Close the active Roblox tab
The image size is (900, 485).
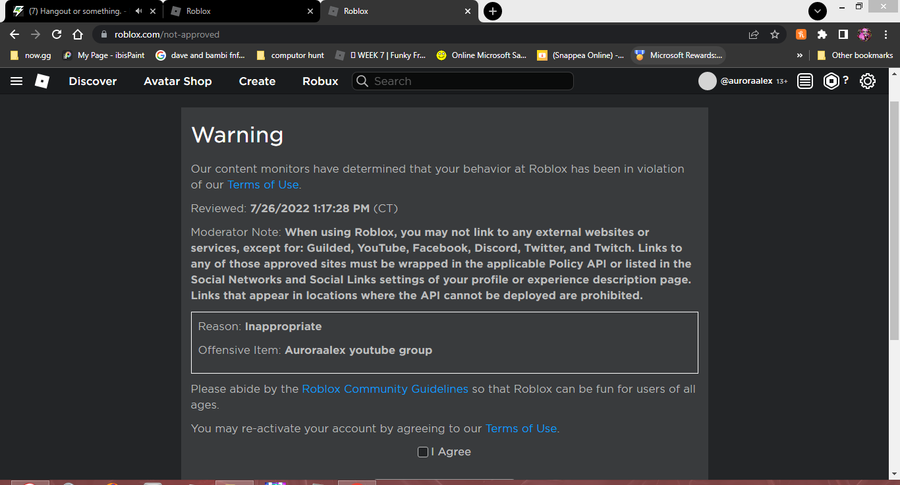[x=468, y=11]
